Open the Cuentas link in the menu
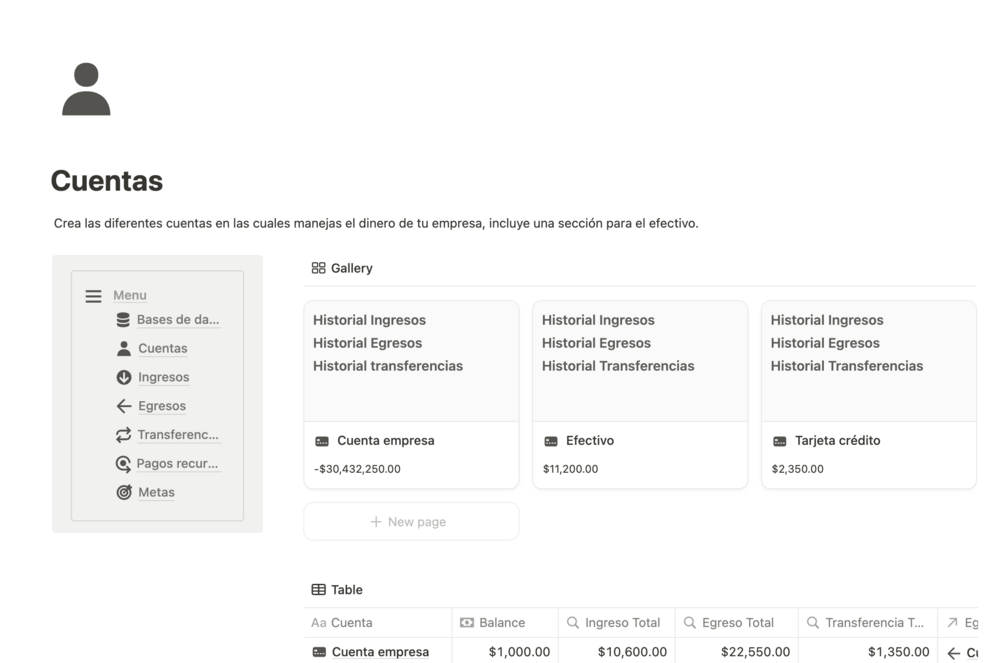Viewport: 1005px width, 663px height. tap(163, 349)
